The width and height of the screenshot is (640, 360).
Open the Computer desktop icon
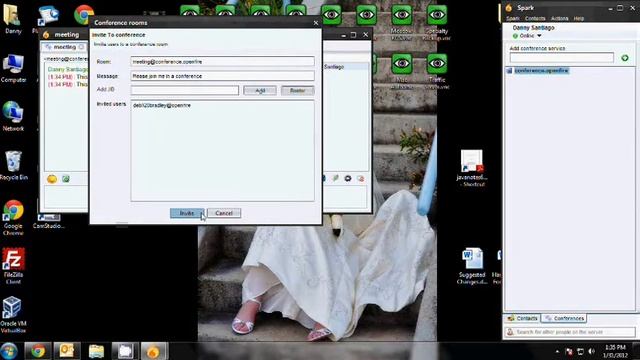coord(13,68)
